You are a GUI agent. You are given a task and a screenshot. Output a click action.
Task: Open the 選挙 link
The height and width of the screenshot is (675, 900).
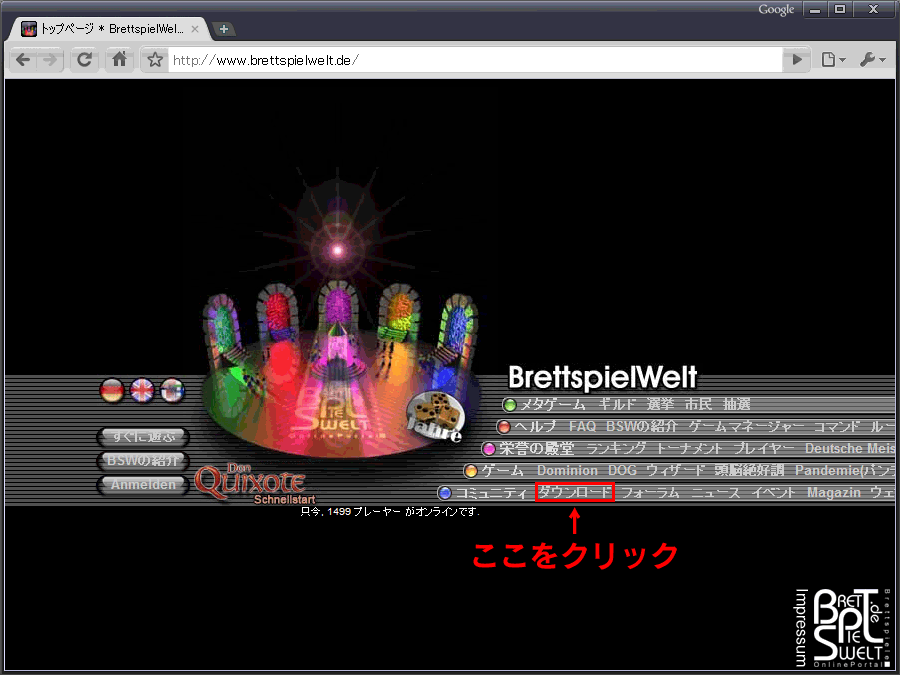660,405
